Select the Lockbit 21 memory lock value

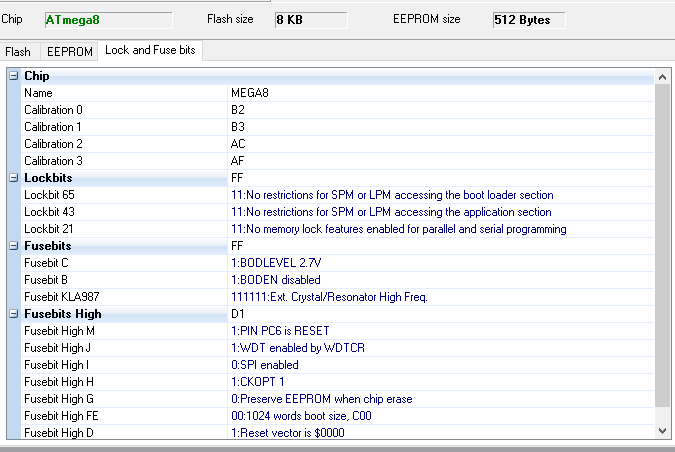398,229
